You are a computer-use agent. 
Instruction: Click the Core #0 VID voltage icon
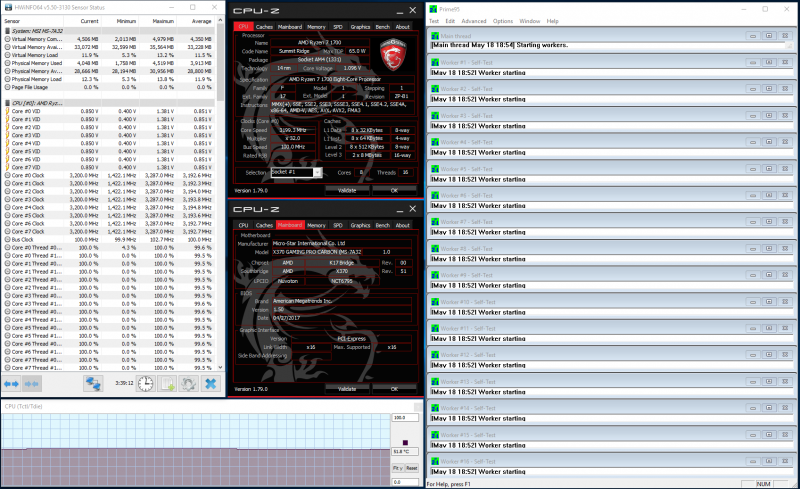pyautogui.click(x=7, y=111)
